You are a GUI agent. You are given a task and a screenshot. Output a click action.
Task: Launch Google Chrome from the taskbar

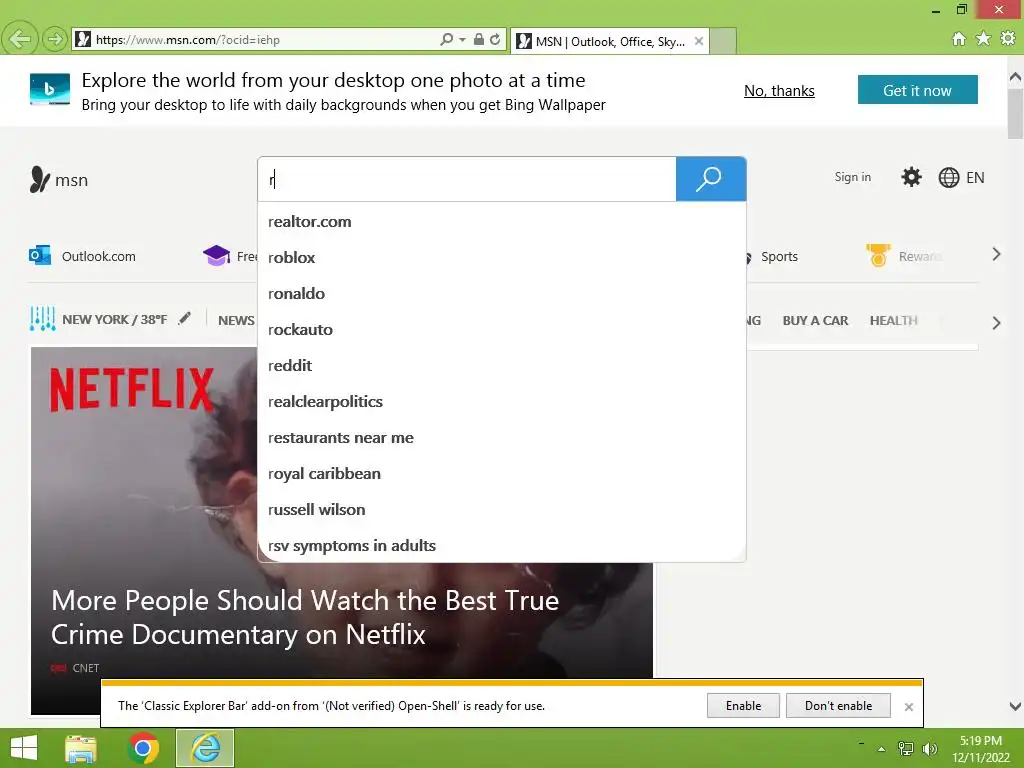143,748
